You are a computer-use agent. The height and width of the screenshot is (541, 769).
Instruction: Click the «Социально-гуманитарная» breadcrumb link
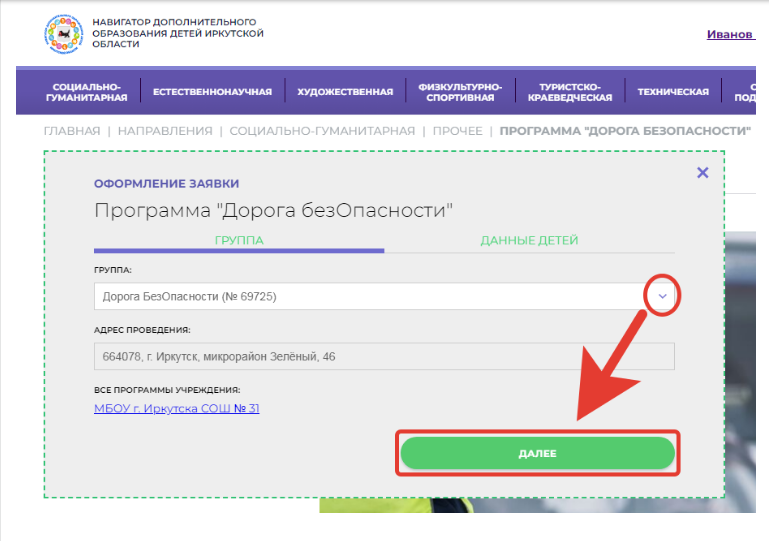322,131
